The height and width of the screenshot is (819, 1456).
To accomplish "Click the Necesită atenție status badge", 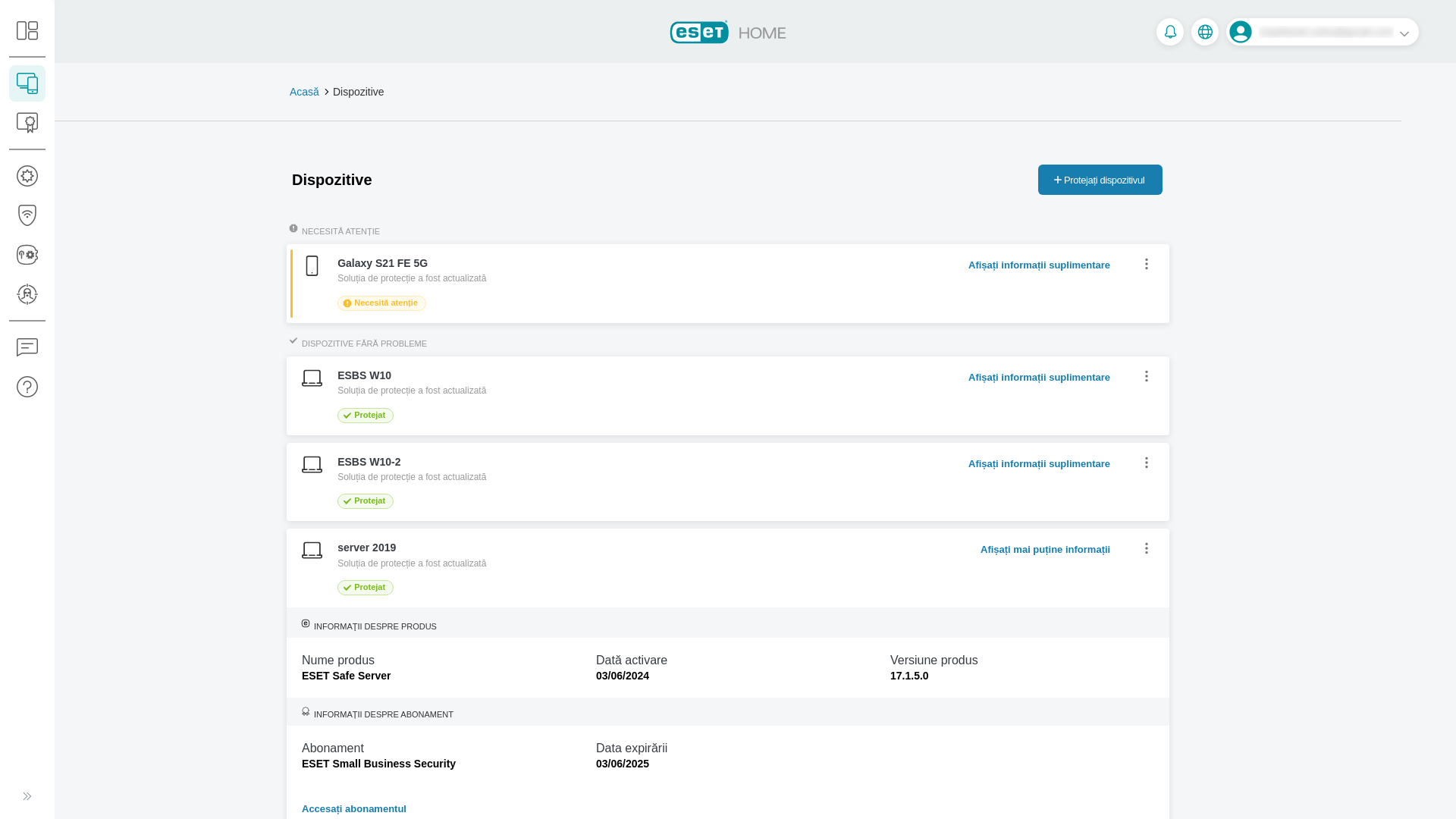I will [381, 303].
